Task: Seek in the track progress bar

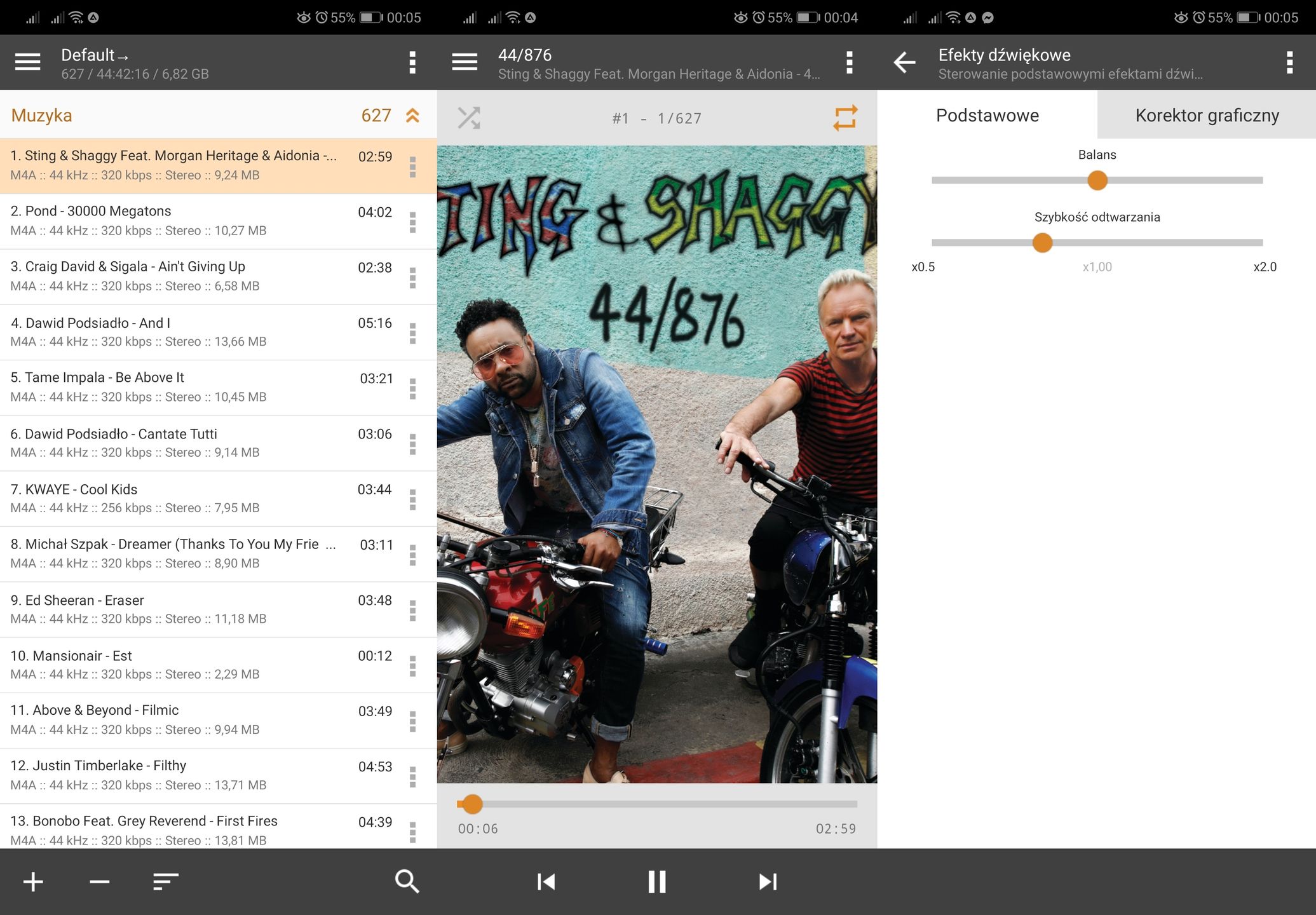Action: (x=657, y=804)
